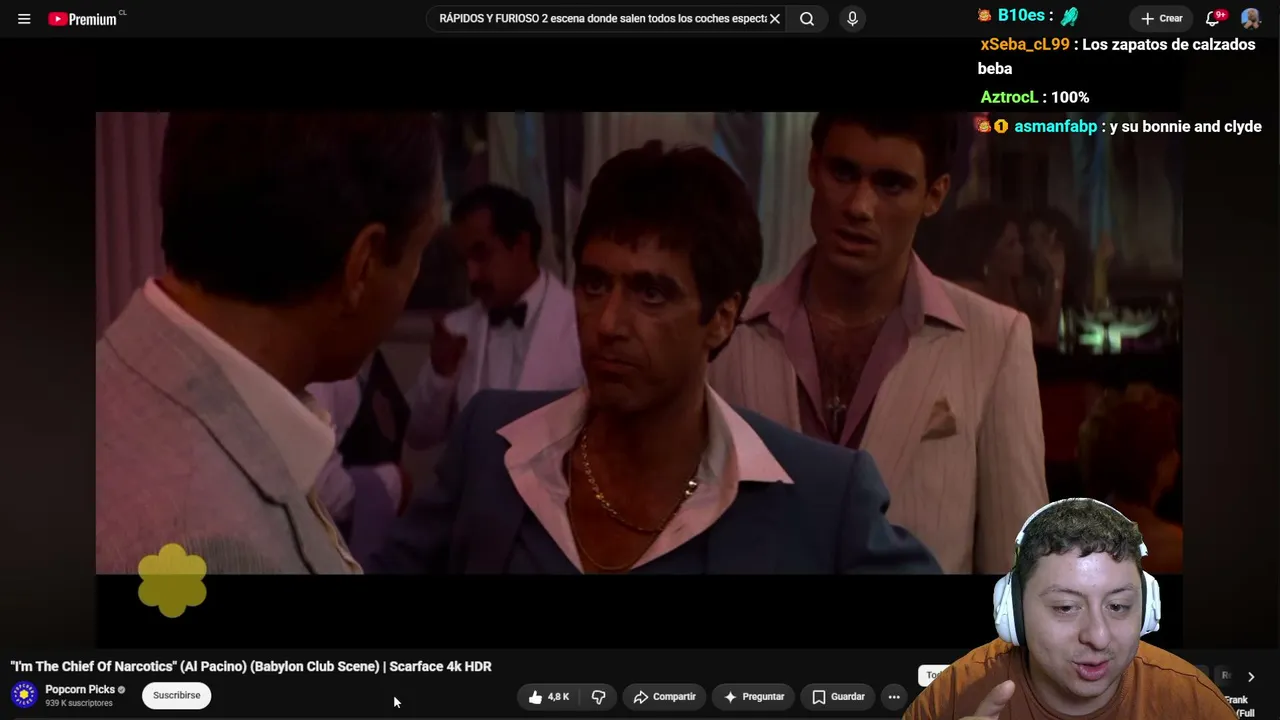
Task: Open the three-dot more actions menu
Action: (x=894, y=697)
